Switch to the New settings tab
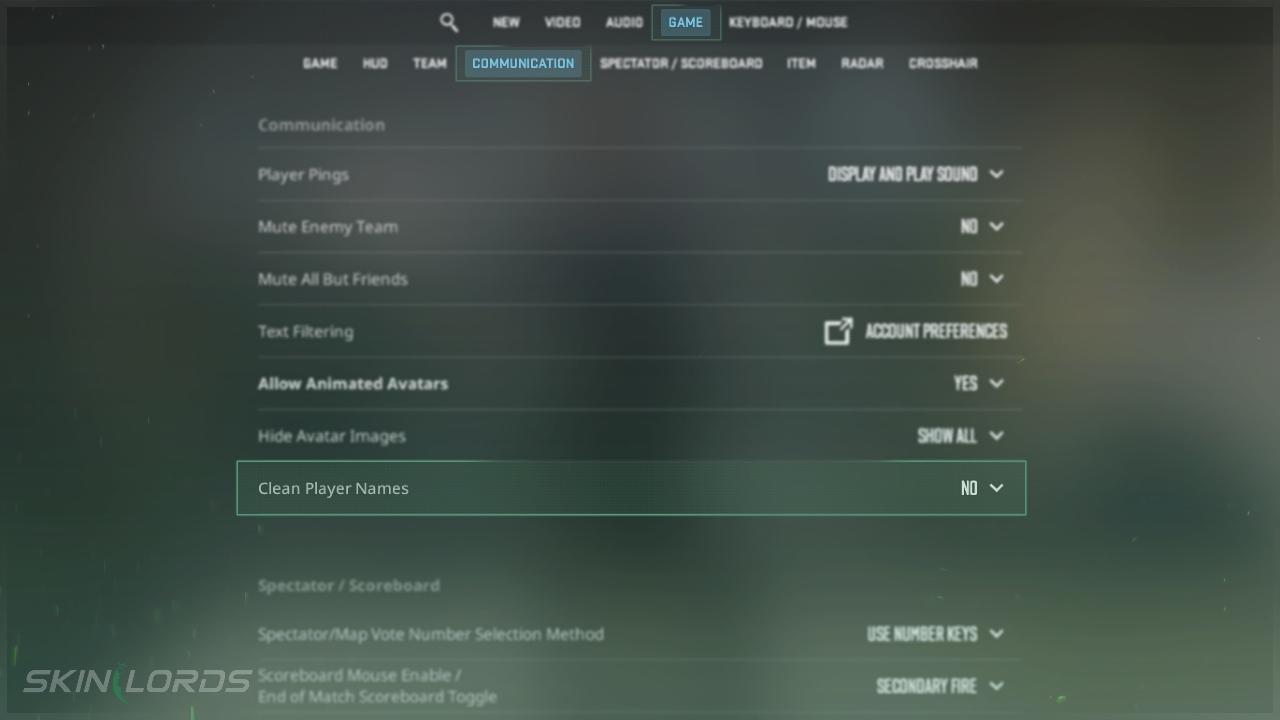This screenshot has width=1280, height=720. [x=506, y=22]
